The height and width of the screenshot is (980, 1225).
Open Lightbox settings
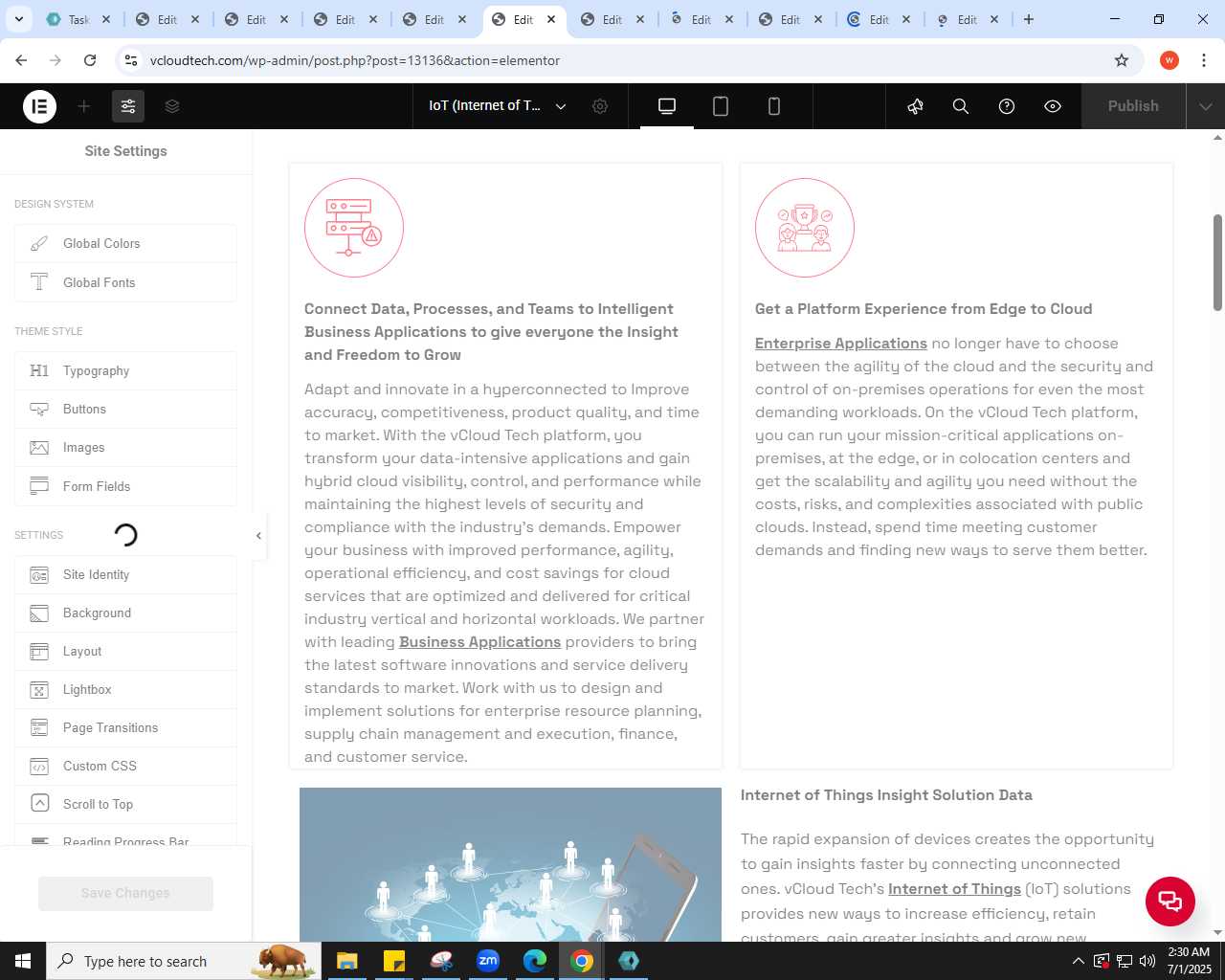125,690
